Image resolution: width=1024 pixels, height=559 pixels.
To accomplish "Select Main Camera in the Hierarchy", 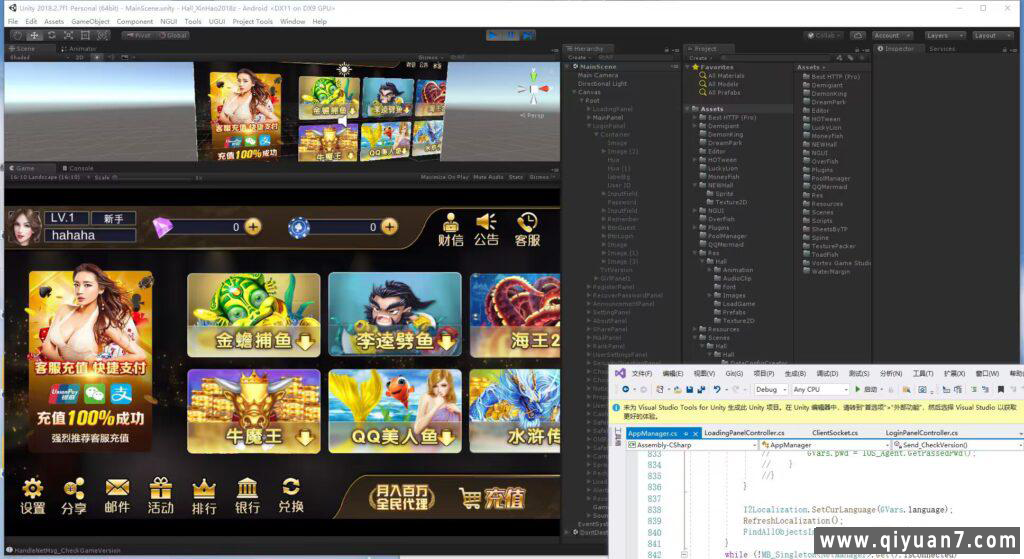I will point(598,75).
